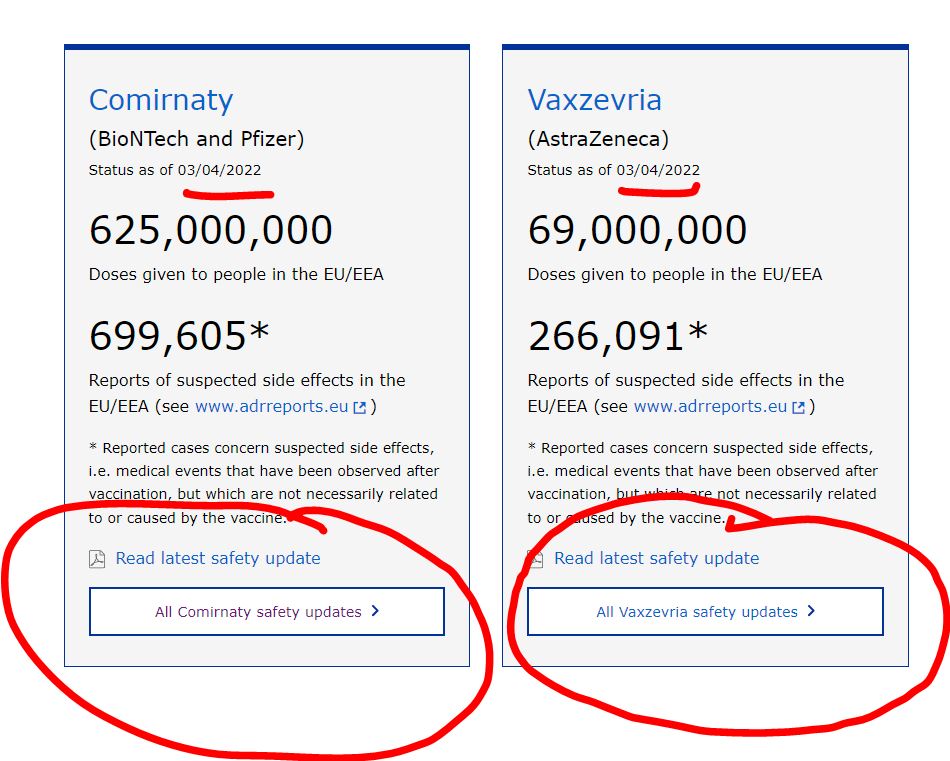The image size is (950, 761).
Task: Click www.adrreports.eu link in Vaxzevria card
Action: (x=710, y=407)
